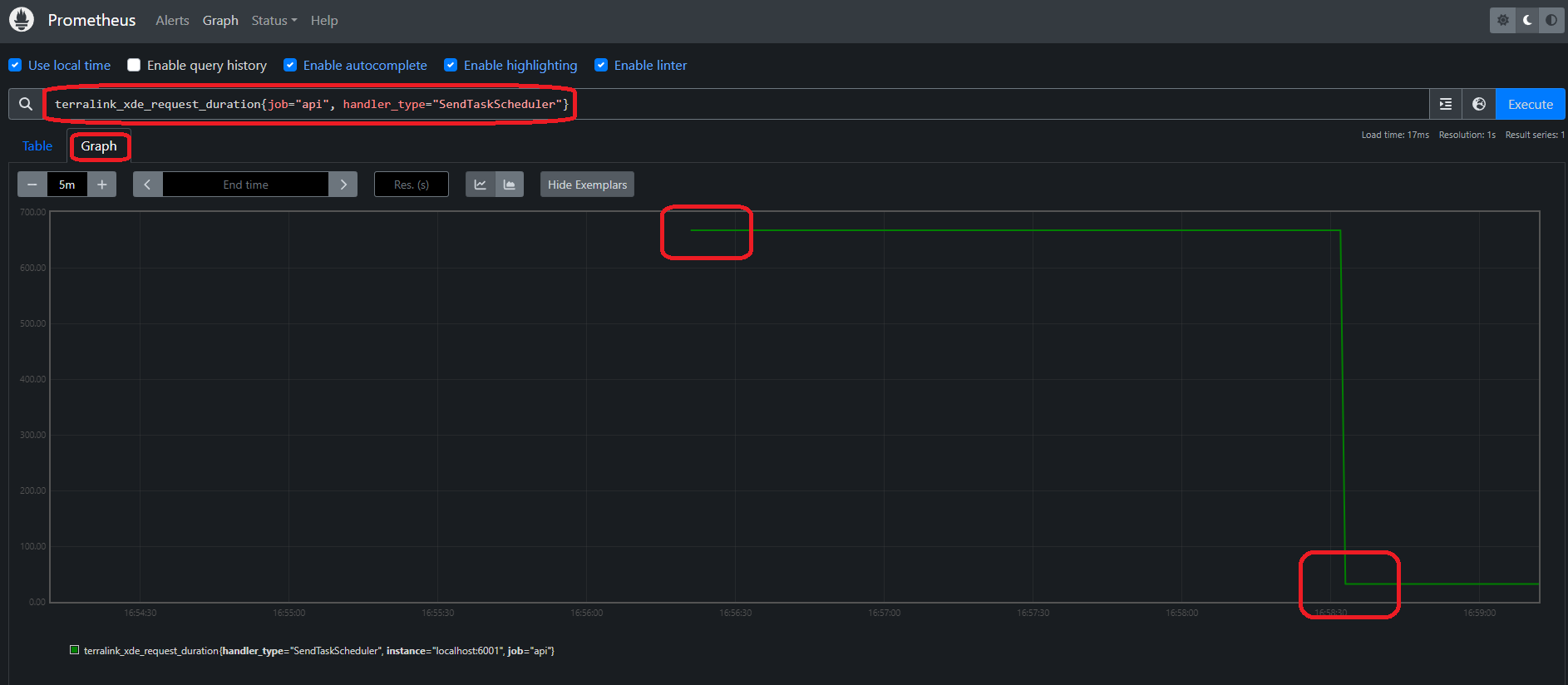Toggle Enable linter checkbox
The height and width of the screenshot is (685, 1568).
pos(601,65)
